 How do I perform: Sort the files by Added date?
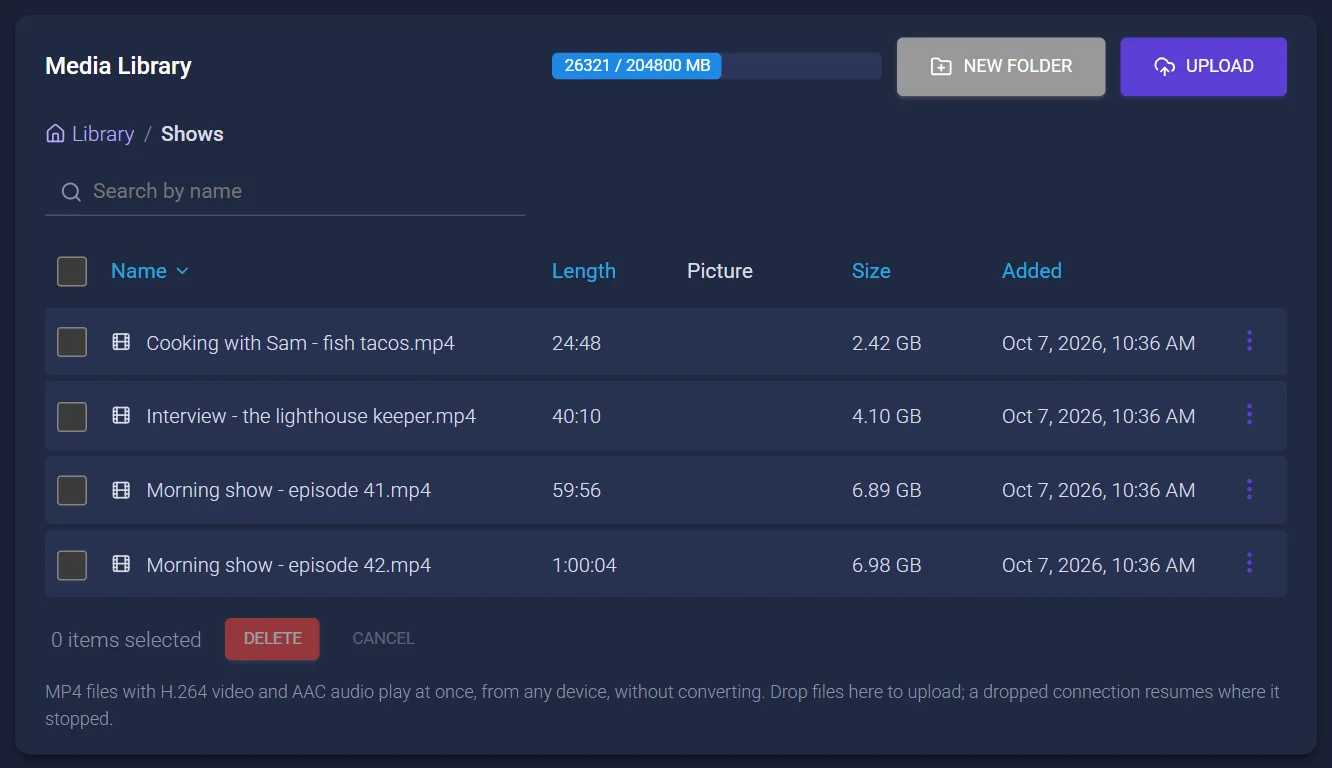(1032, 271)
